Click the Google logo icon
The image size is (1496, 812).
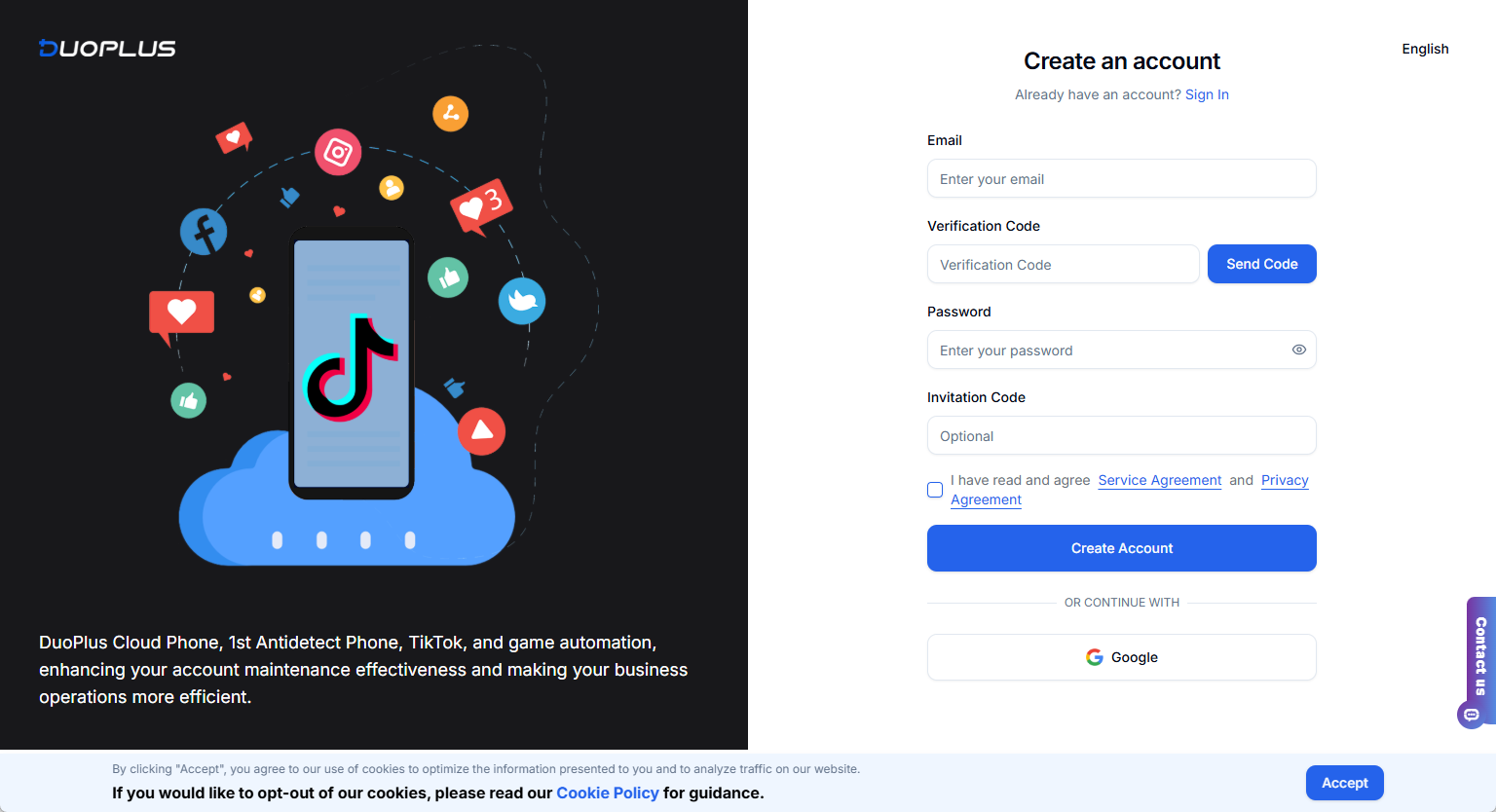tap(1095, 657)
